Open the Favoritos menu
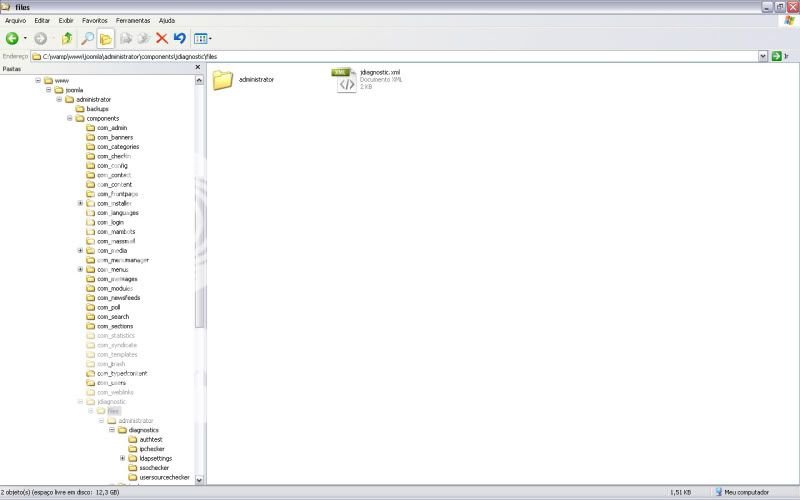The height and width of the screenshot is (500, 800). (x=95, y=20)
